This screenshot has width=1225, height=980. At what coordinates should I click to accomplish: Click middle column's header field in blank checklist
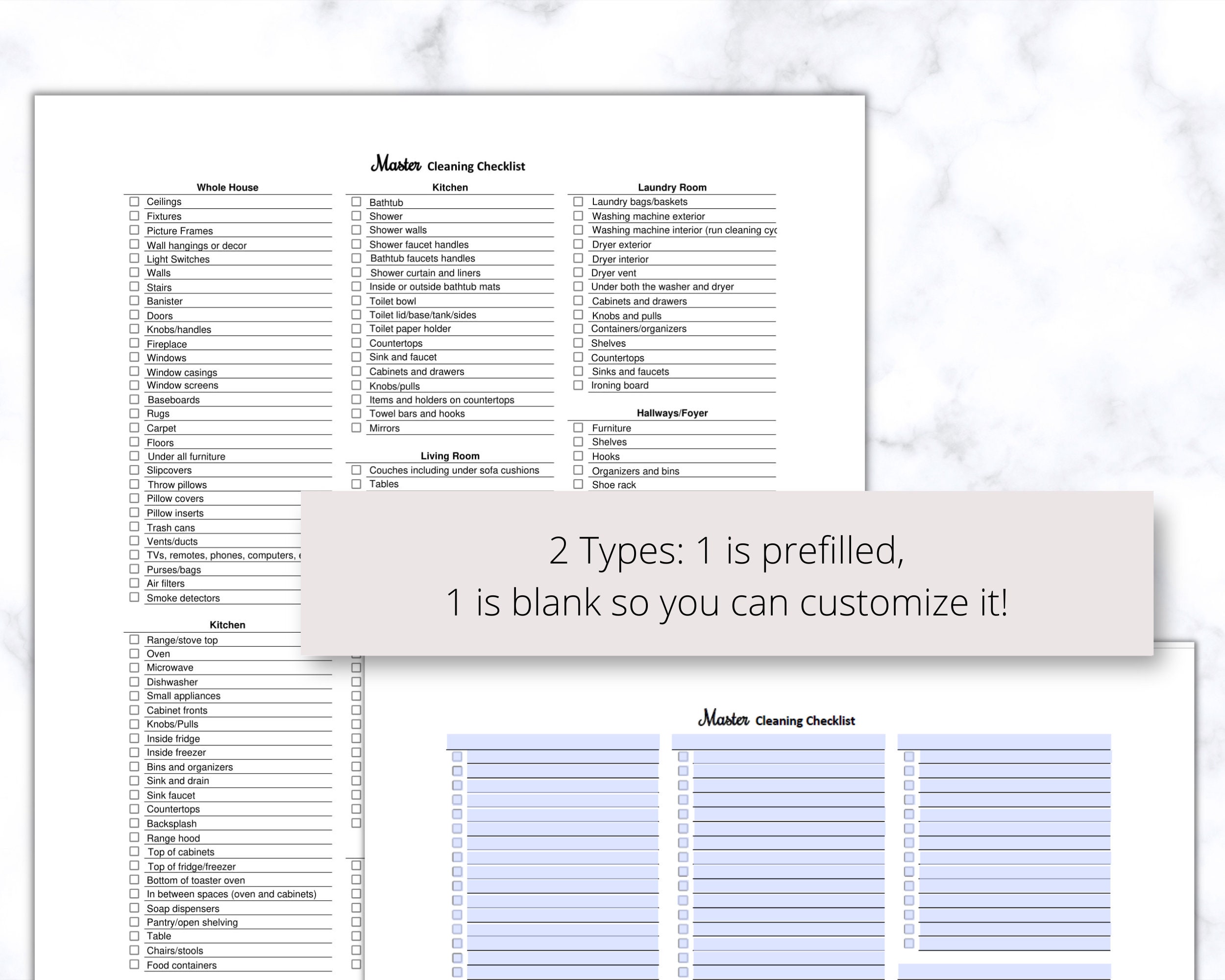coord(779,741)
